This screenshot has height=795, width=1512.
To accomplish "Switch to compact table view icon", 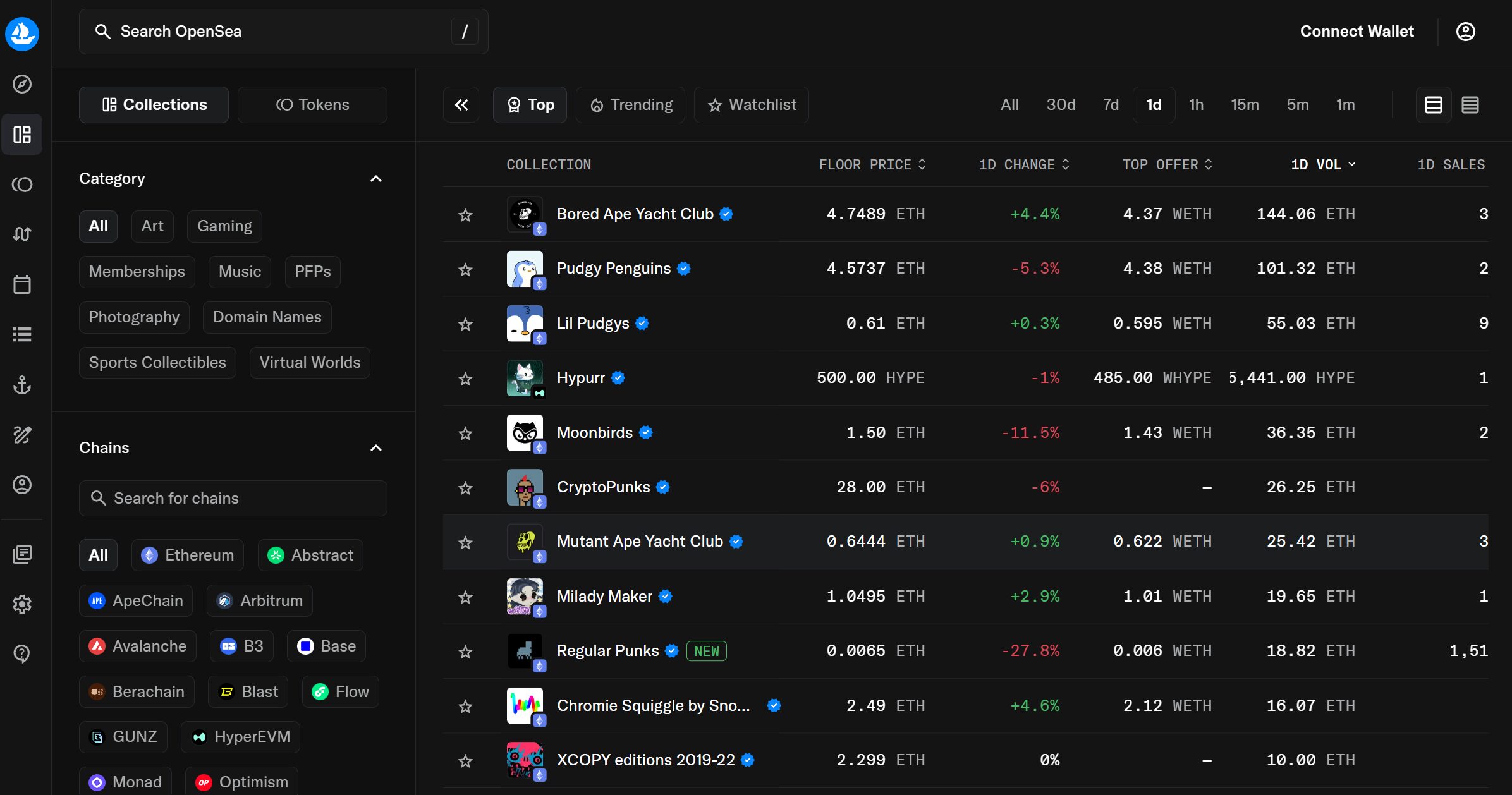I will click(x=1470, y=105).
